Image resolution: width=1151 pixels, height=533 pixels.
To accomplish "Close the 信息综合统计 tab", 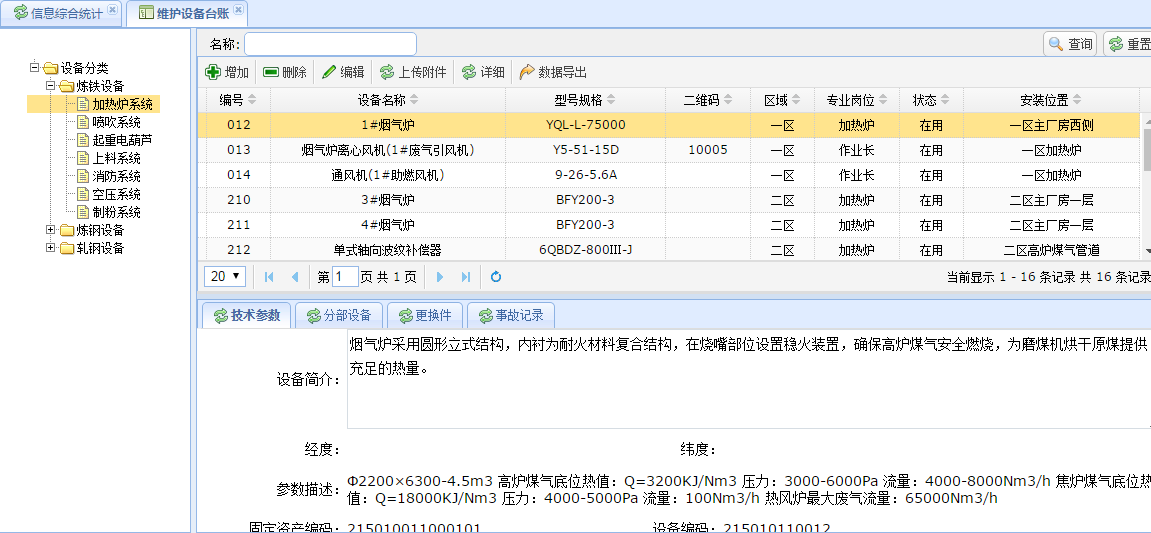I will pyautogui.click(x=112, y=10).
